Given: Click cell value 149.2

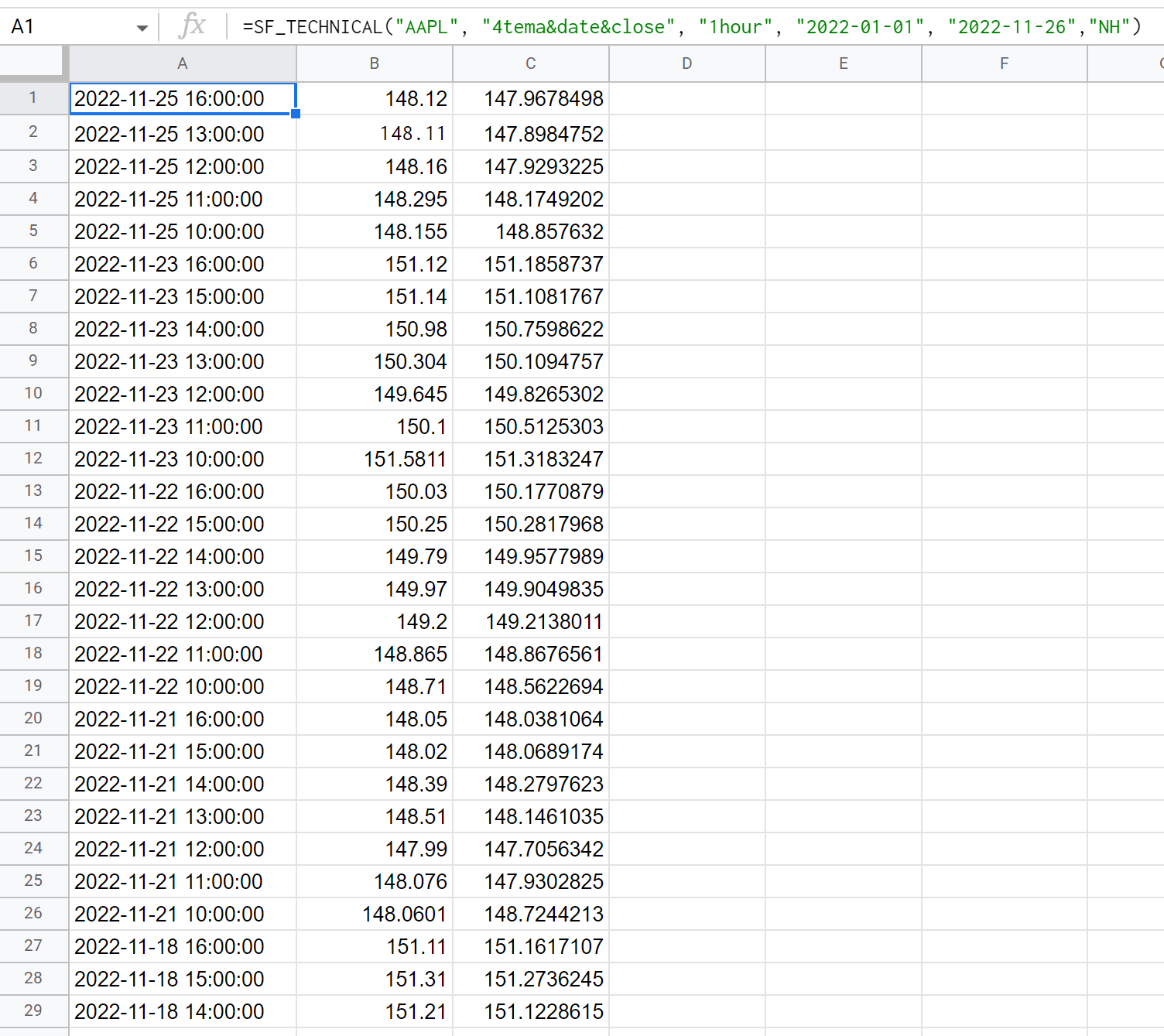Looking at the screenshot, I should [375, 621].
